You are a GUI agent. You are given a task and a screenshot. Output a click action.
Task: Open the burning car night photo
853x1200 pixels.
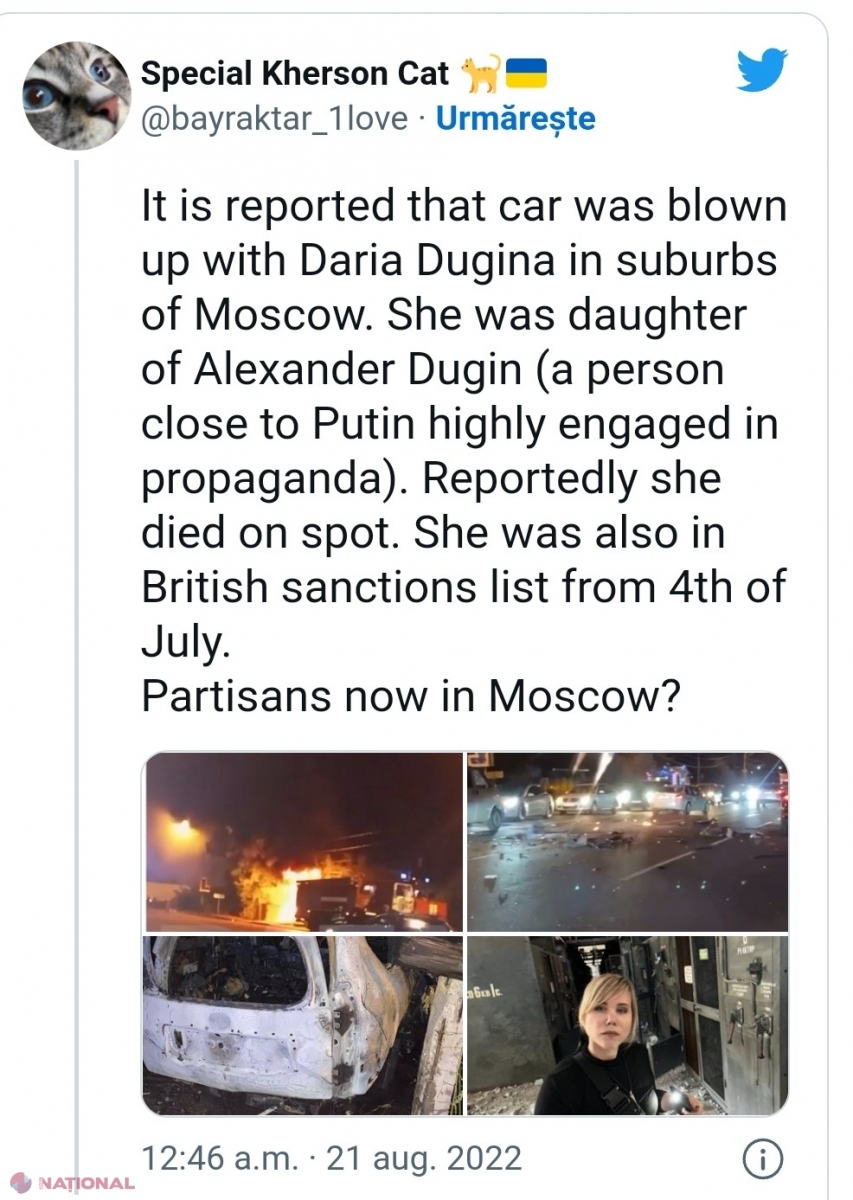pos(303,842)
